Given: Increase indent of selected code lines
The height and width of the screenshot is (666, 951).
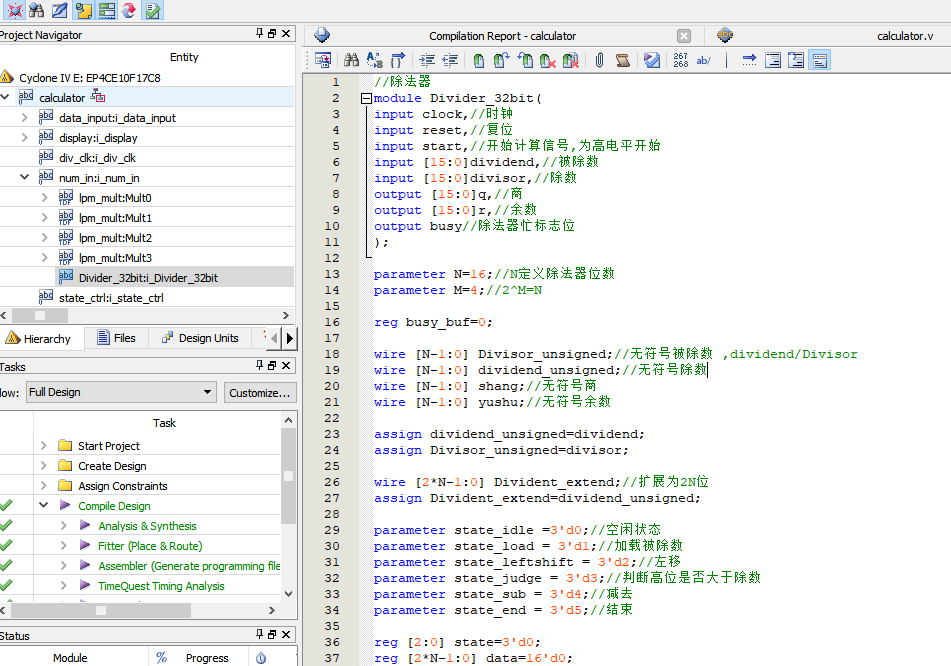Looking at the screenshot, I should (427, 60).
